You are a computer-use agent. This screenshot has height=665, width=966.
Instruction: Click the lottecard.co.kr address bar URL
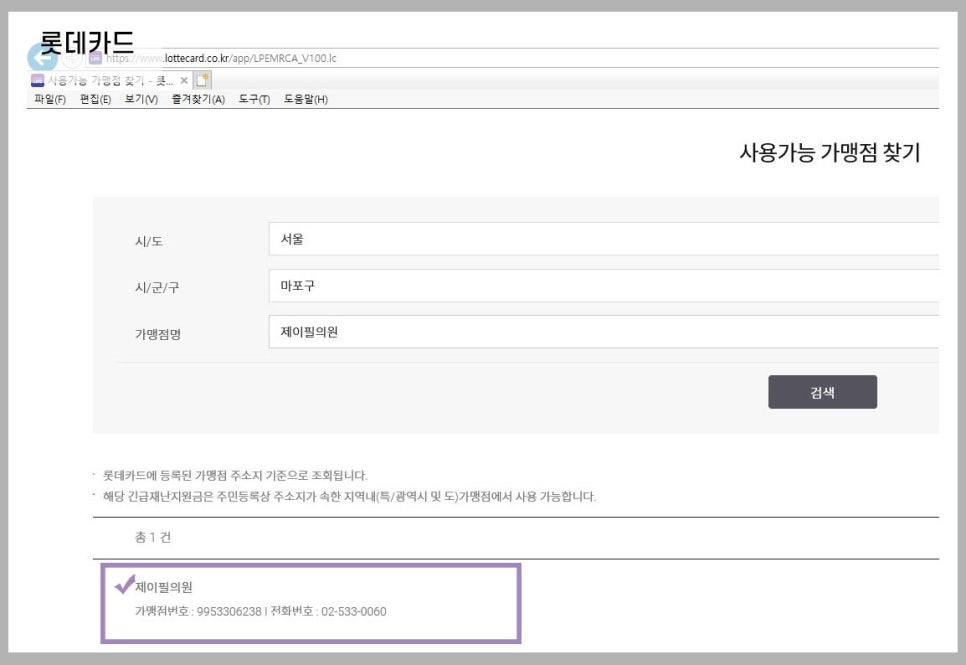tap(221, 59)
